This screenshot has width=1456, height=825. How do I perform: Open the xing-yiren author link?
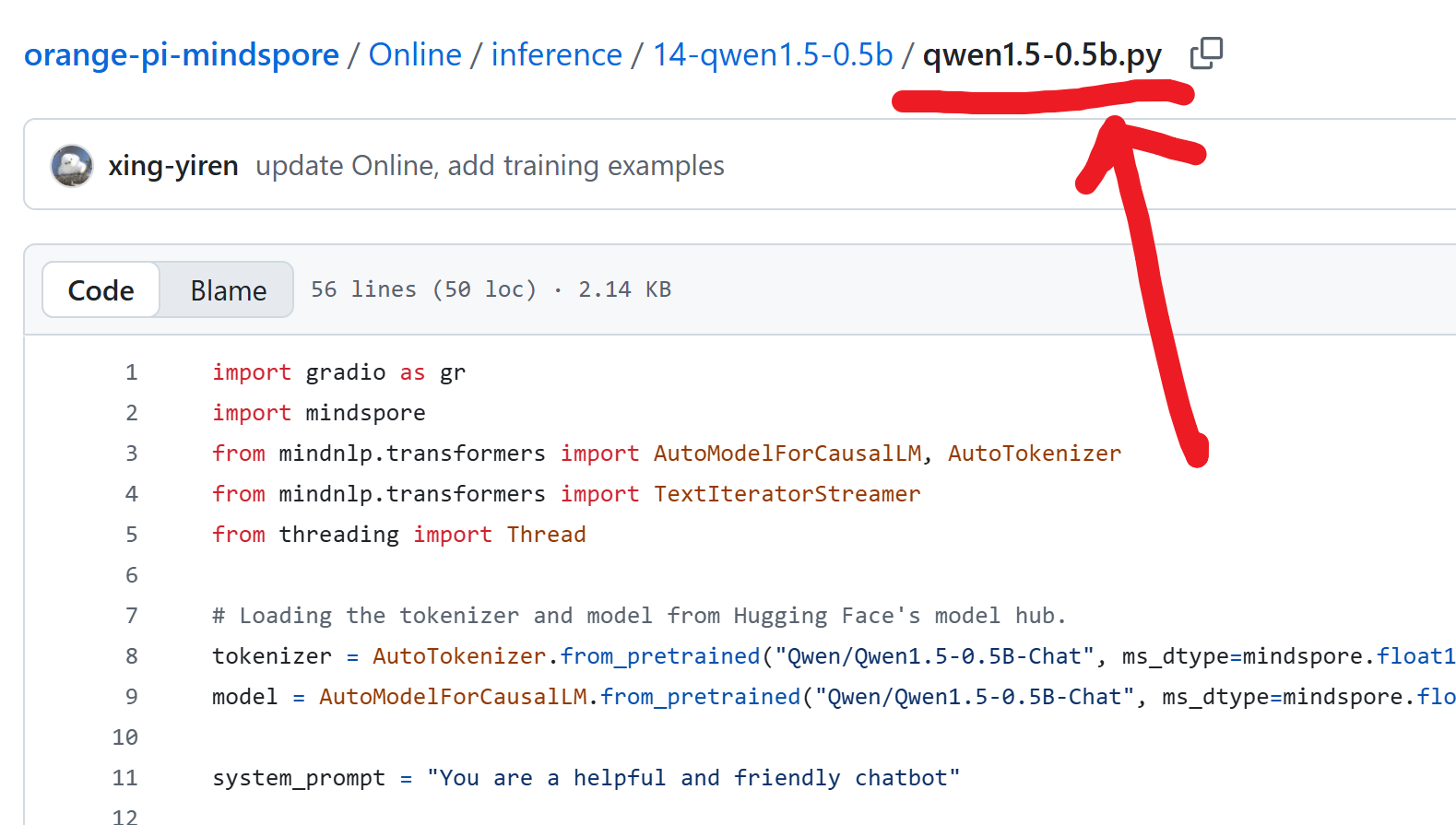173,166
